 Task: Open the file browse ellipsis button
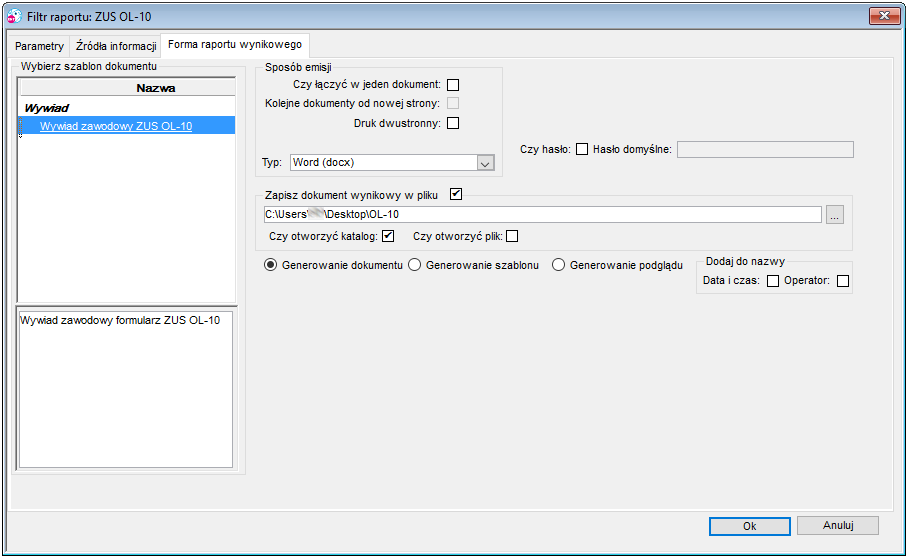tap(834, 215)
